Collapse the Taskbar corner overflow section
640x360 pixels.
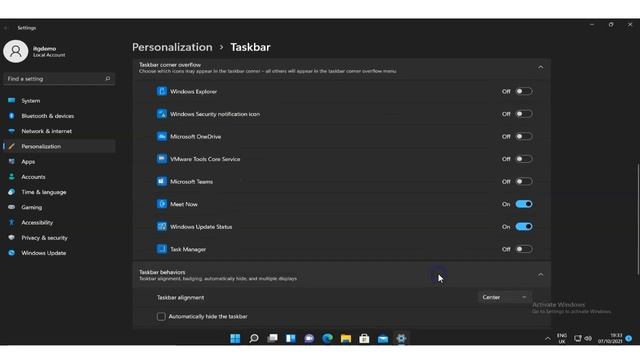click(540, 67)
